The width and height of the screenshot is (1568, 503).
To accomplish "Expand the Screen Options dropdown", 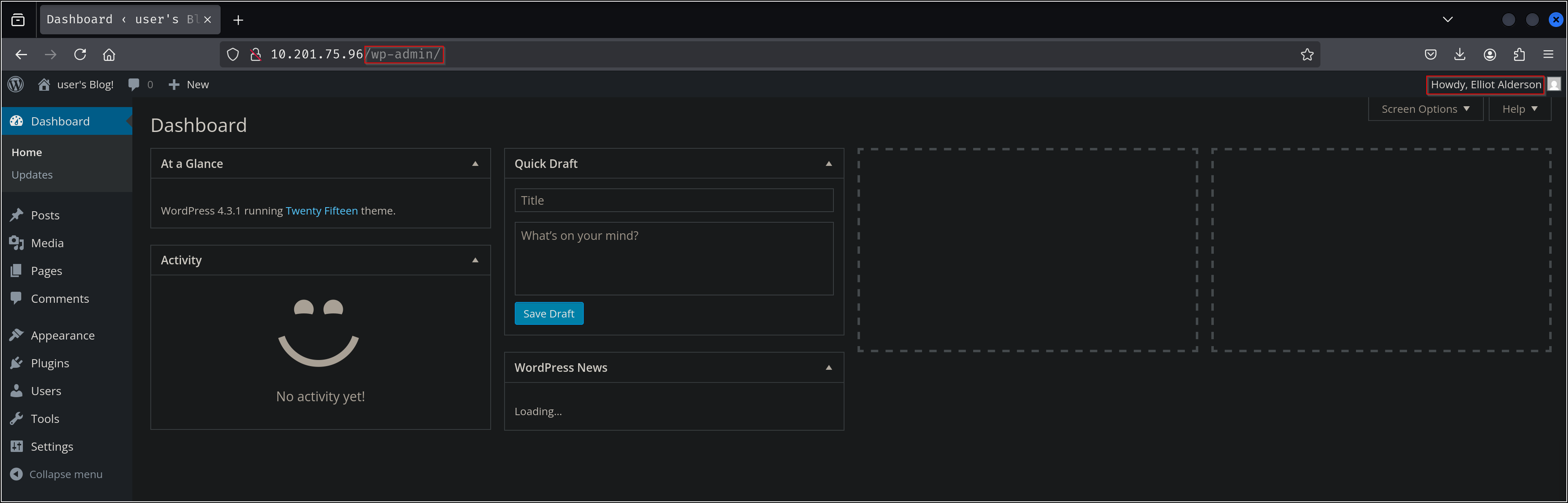I will pyautogui.click(x=1425, y=109).
